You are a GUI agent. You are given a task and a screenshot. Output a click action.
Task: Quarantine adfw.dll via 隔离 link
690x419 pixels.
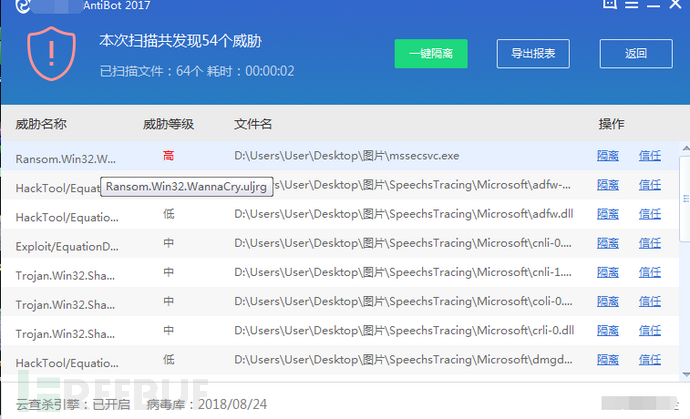(608, 214)
